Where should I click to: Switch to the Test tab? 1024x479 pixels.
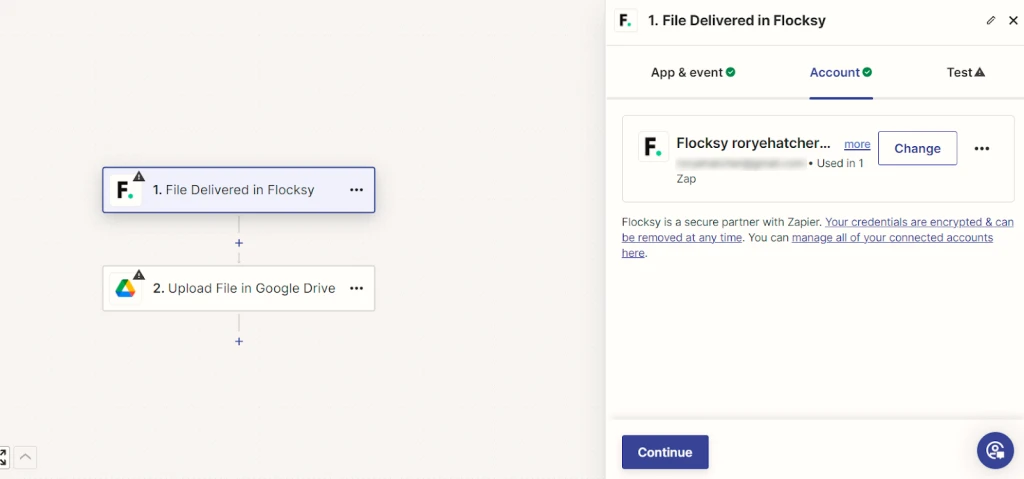(965, 72)
